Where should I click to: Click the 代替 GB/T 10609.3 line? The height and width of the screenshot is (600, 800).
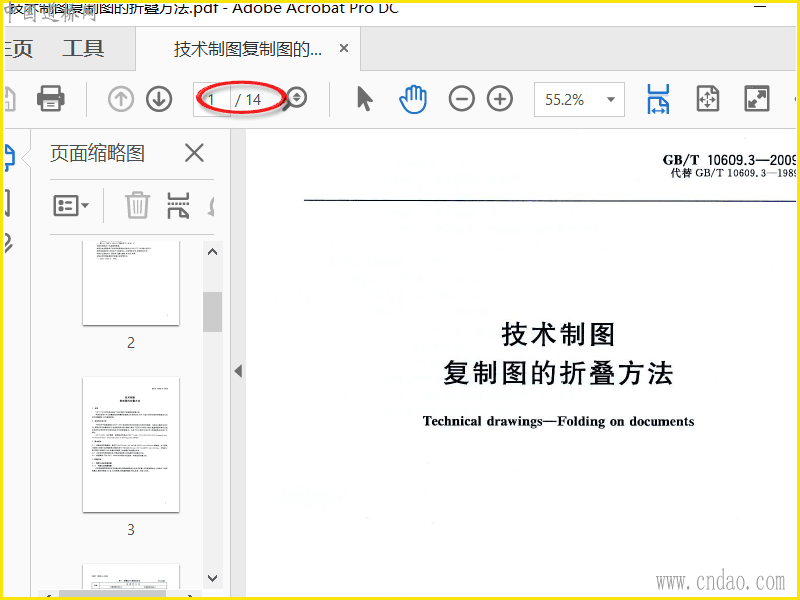point(733,173)
